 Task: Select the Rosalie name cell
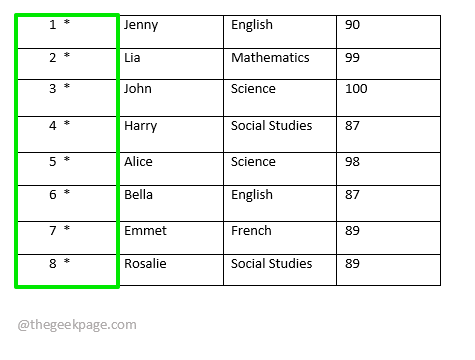coord(171,270)
